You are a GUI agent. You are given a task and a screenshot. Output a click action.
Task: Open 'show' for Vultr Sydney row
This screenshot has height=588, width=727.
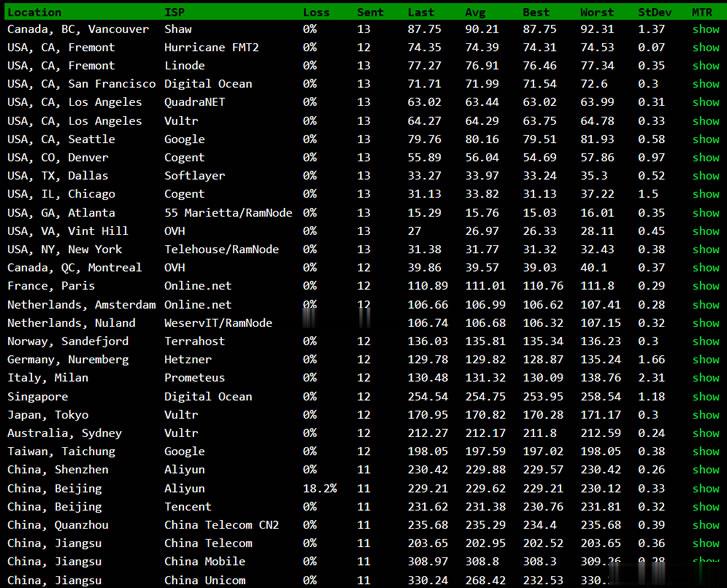706,433
